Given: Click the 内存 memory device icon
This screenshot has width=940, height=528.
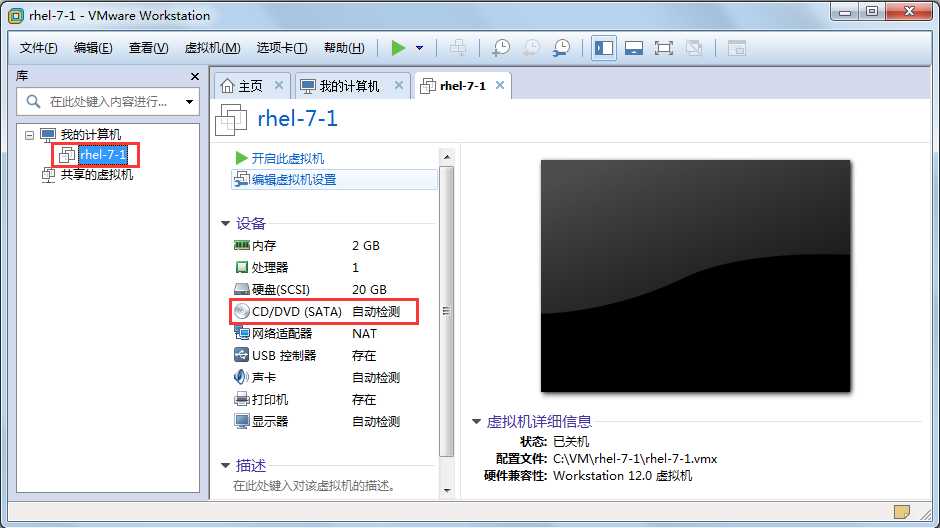Looking at the screenshot, I should coord(242,245).
